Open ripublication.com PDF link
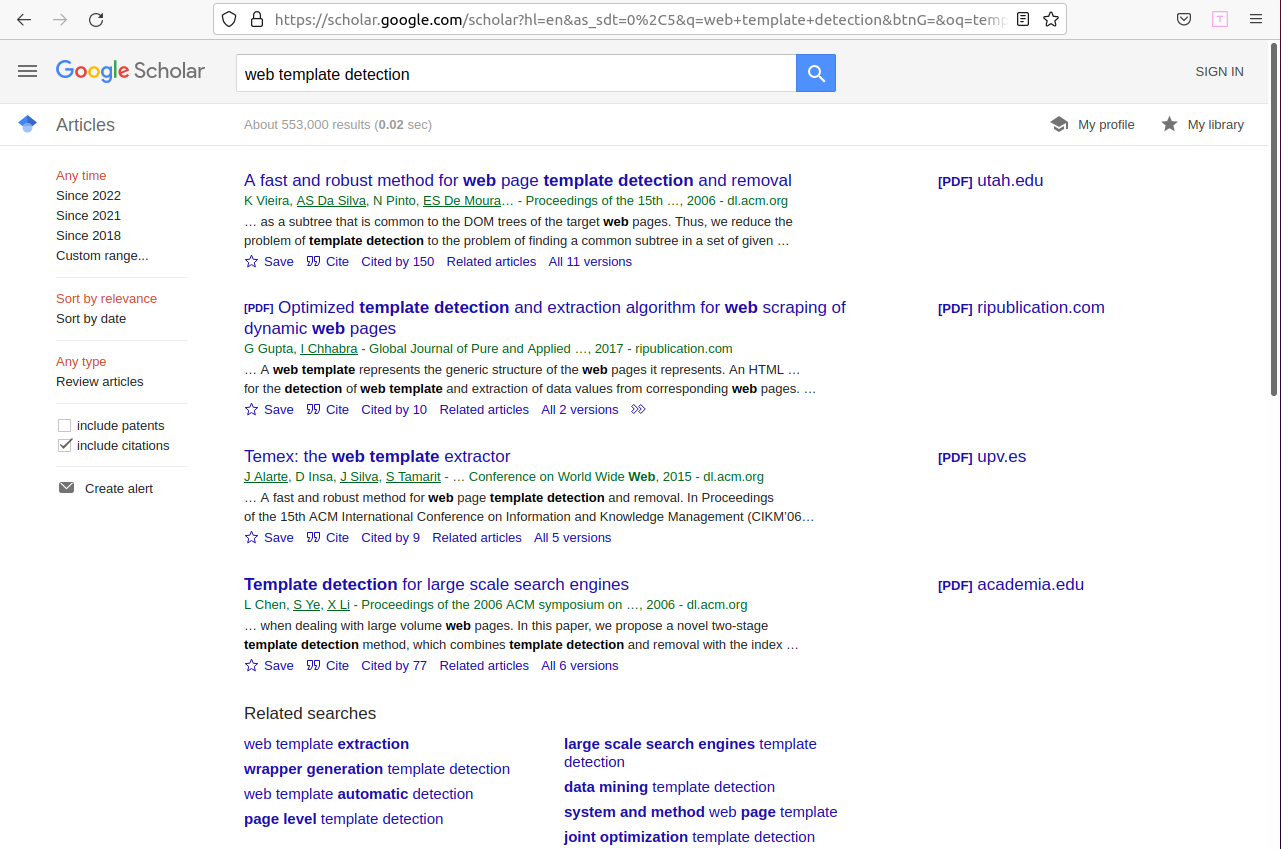The height and width of the screenshot is (849, 1281). tap(1021, 308)
